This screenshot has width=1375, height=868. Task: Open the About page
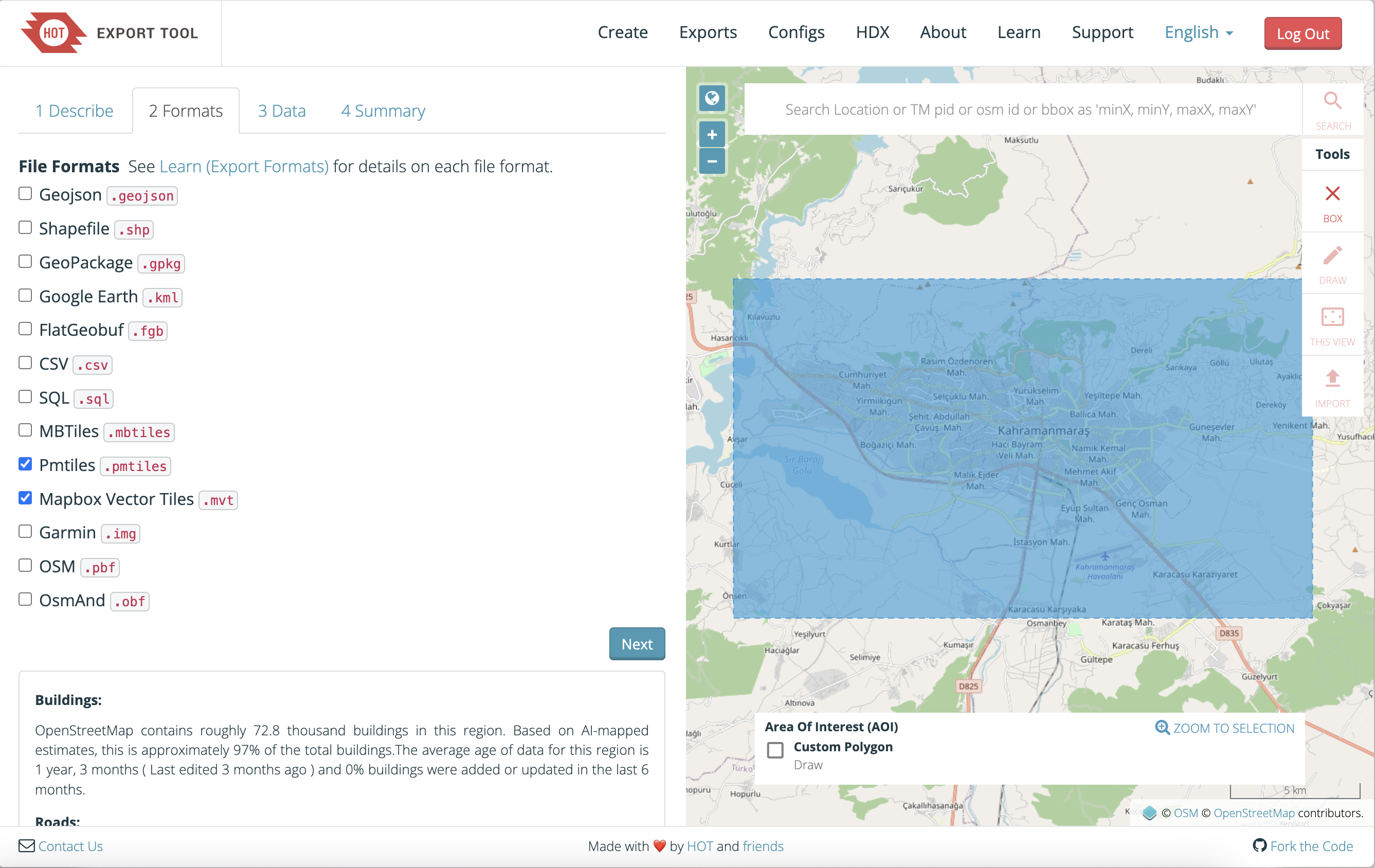[x=943, y=32]
